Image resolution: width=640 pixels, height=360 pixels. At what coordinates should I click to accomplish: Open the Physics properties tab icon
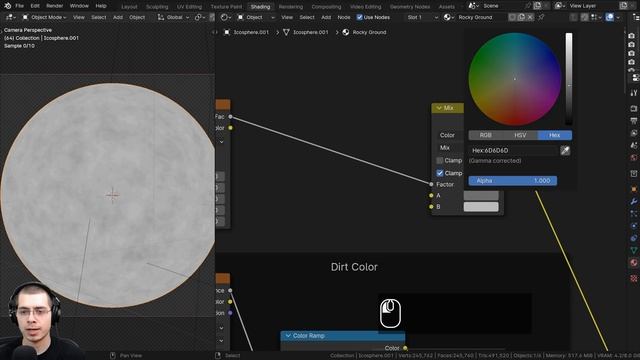click(x=634, y=226)
